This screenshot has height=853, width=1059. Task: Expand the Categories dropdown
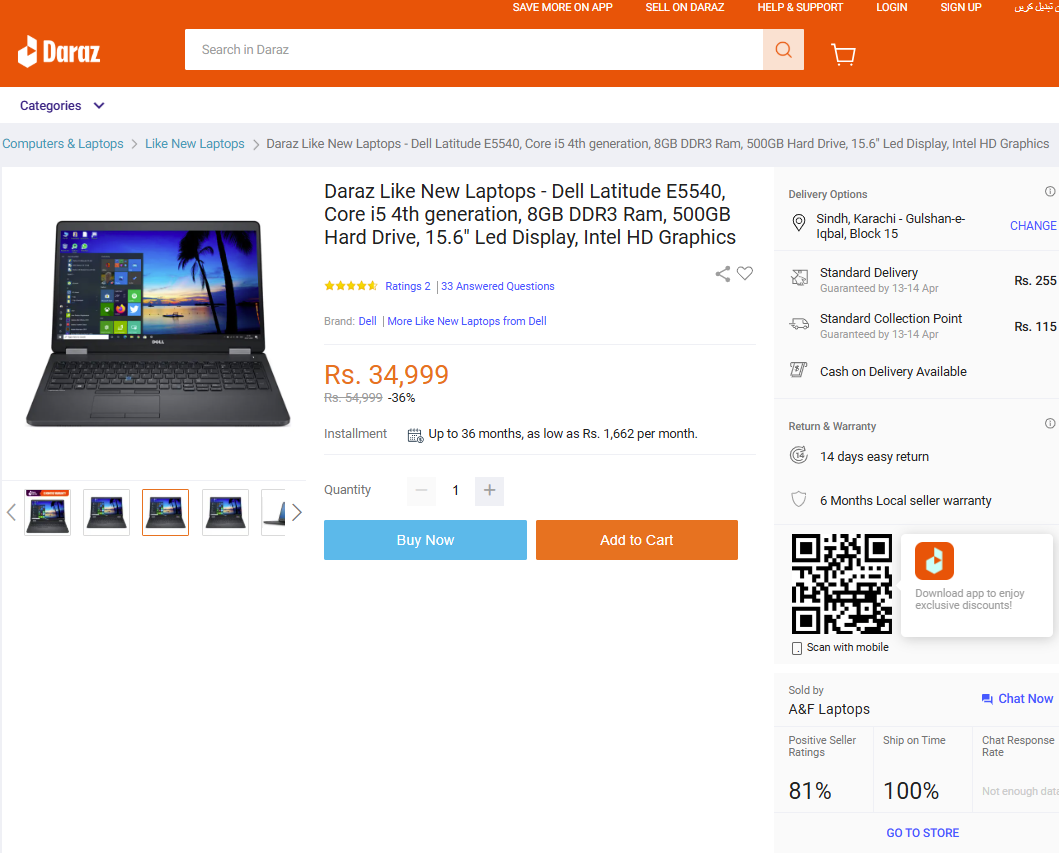[61, 105]
